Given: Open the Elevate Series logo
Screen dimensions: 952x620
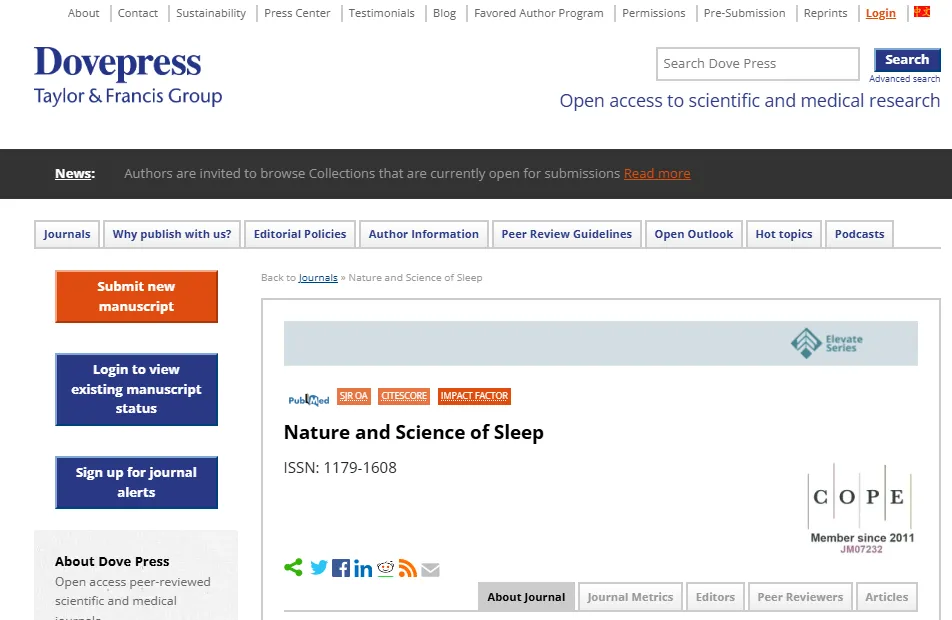Looking at the screenshot, I should pos(826,343).
